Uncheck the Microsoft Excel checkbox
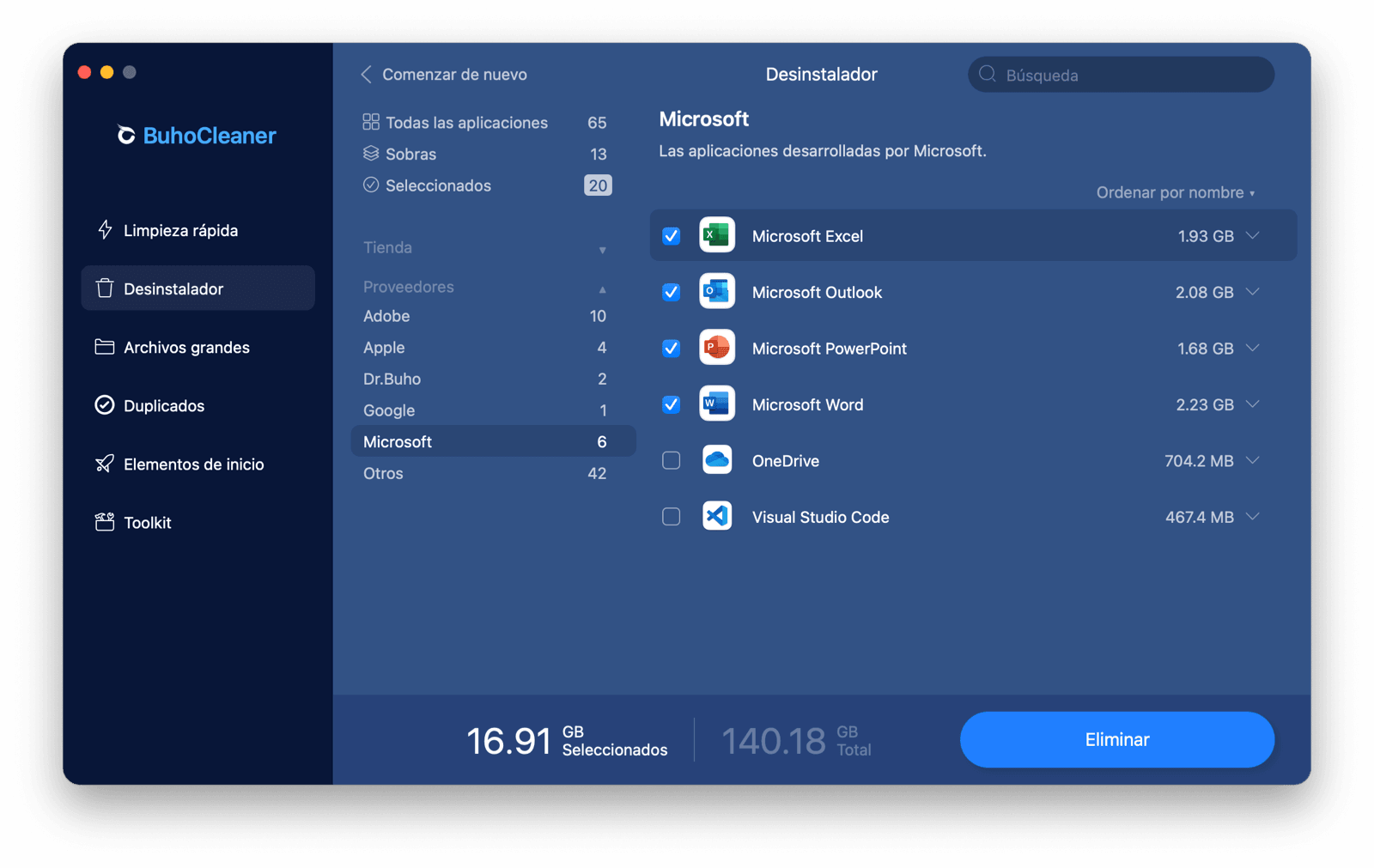The width and height of the screenshot is (1374, 868). click(x=672, y=235)
